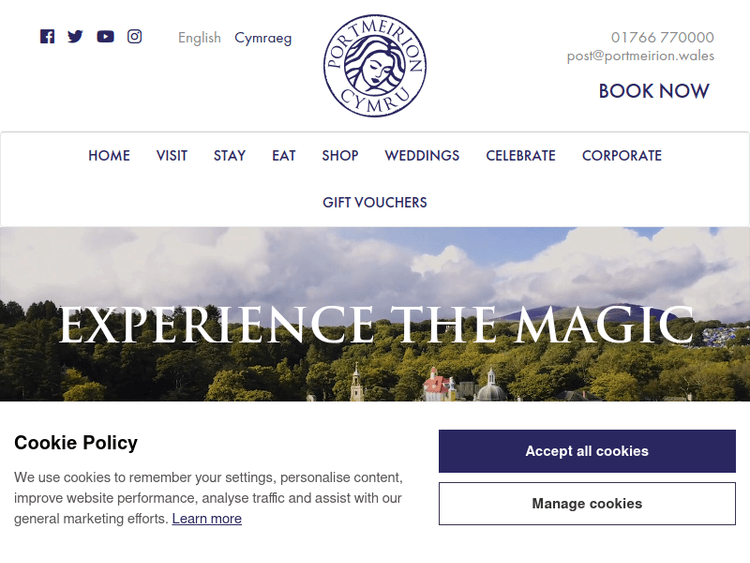The image size is (750, 563).
Task: Go to the CORPORATE page
Action: point(622,155)
